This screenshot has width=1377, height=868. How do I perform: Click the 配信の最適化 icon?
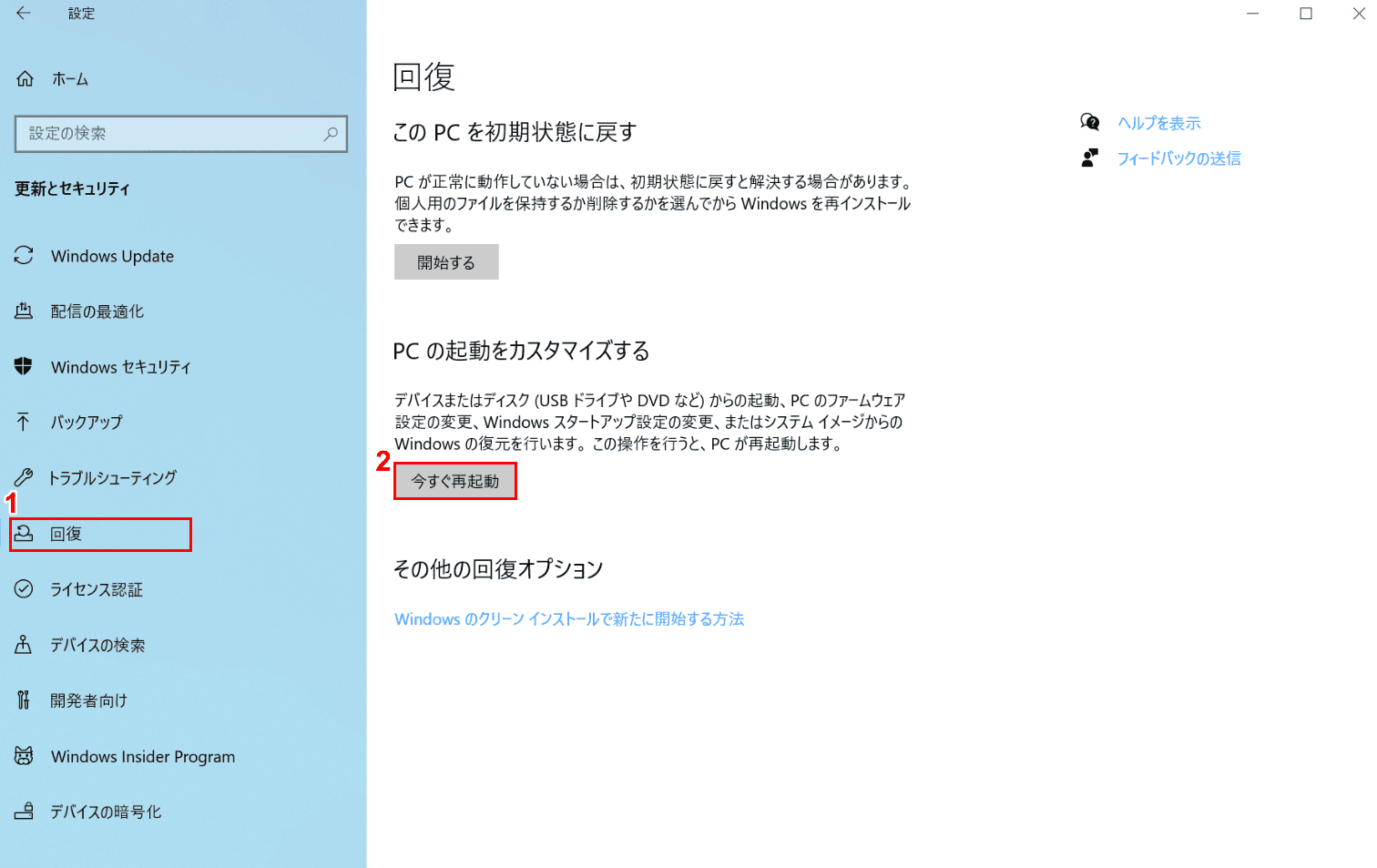tap(24, 311)
